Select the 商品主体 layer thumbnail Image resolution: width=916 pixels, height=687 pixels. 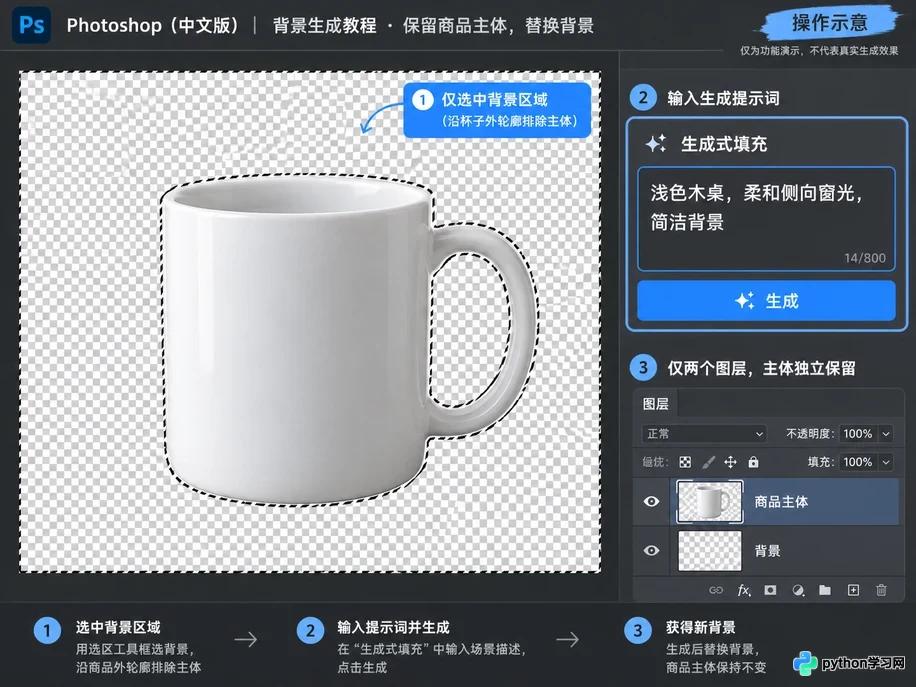click(710, 501)
